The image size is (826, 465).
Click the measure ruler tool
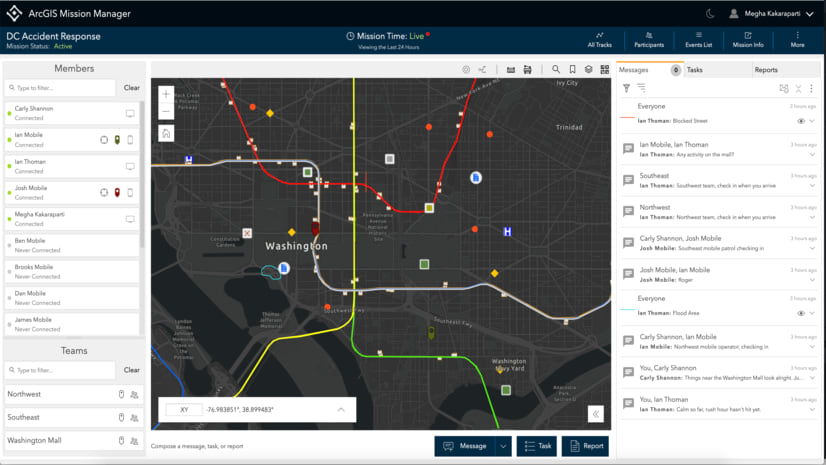tap(510, 70)
